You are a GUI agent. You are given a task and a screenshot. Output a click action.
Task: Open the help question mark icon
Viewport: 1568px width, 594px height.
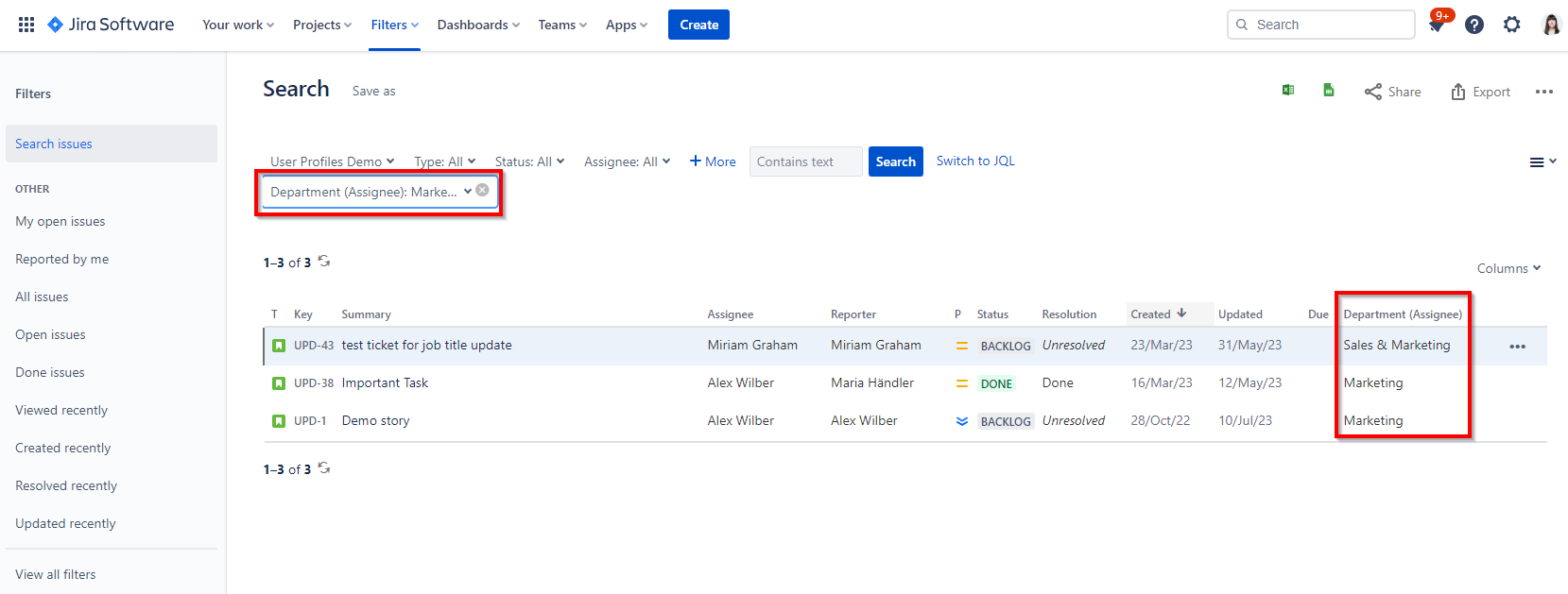point(1474,25)
